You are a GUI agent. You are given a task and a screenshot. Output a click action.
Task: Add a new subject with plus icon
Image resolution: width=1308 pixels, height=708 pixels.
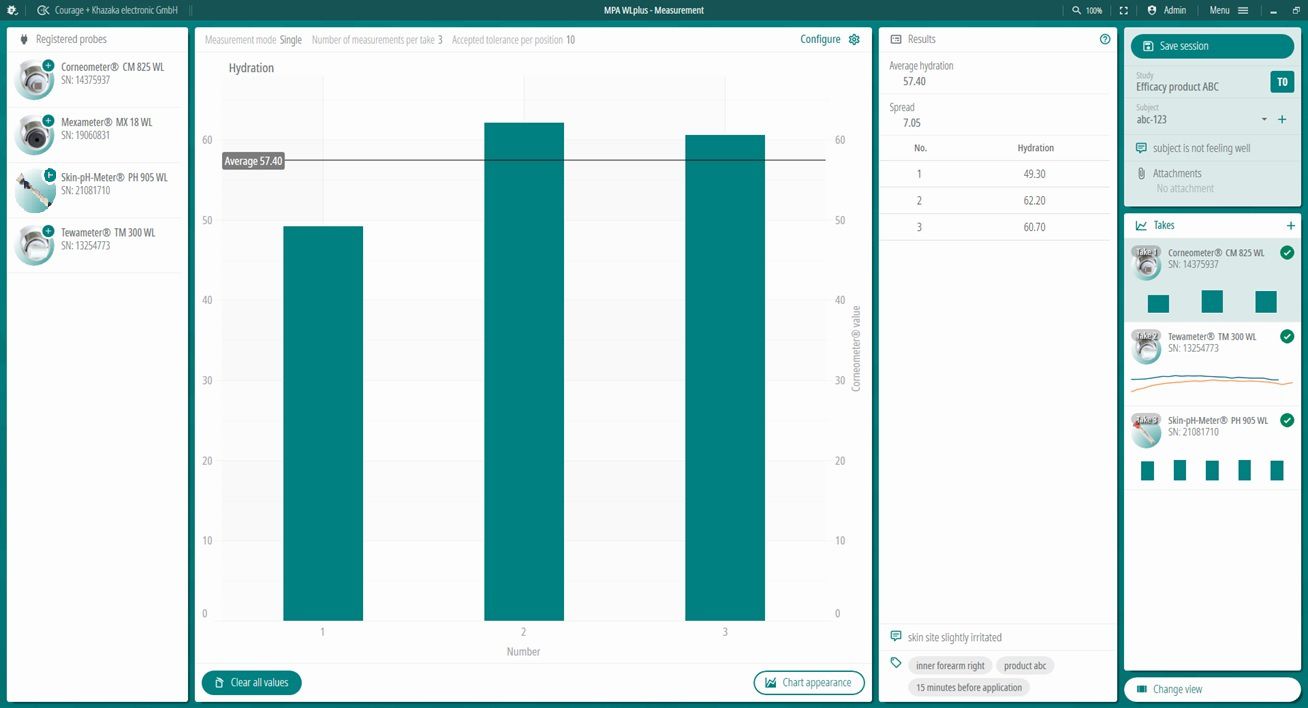1282,120
